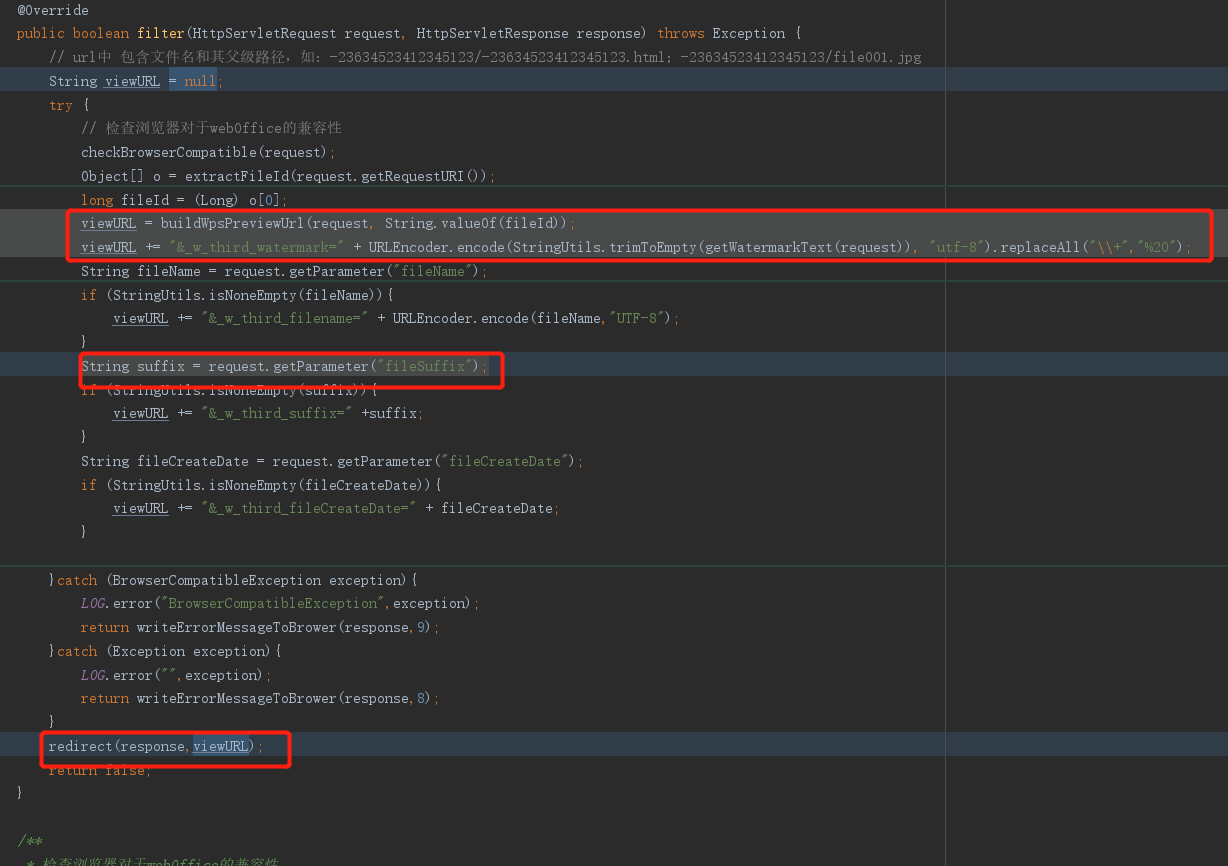The image size is (1228, 866).
Task: Click writeErrorMessageToBrower call with code 9
Action: [236, 627]
